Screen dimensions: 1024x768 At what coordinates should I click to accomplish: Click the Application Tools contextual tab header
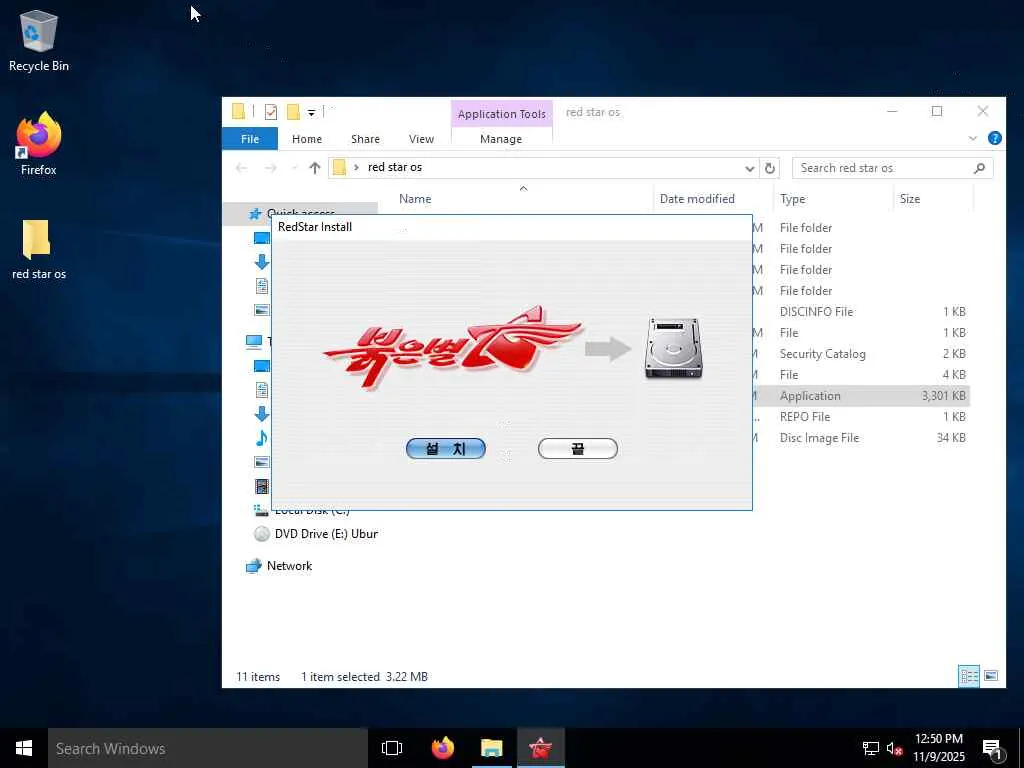[x=502, y=114]
